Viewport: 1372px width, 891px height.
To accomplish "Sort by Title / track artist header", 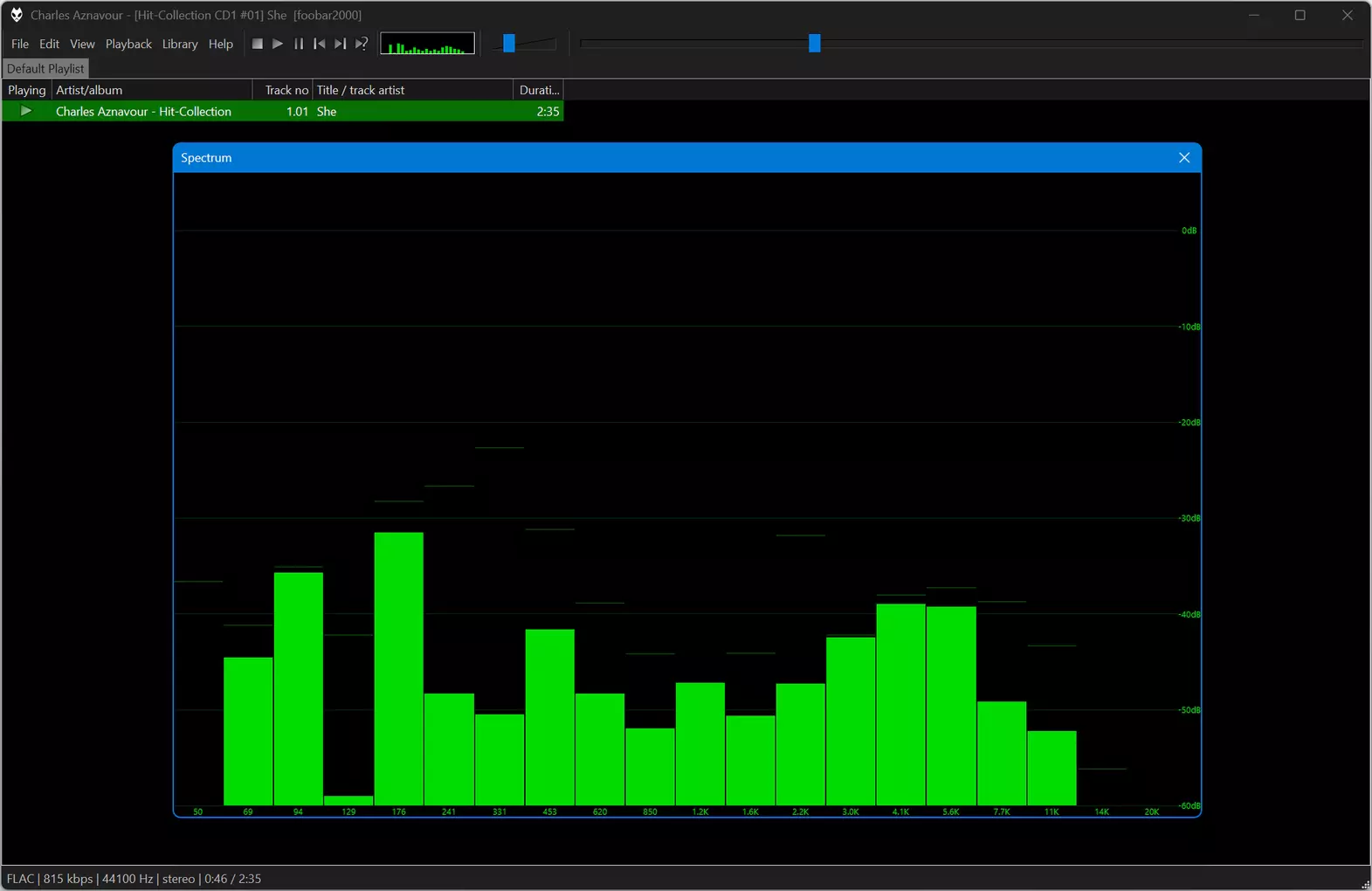I will click(413, 90).
